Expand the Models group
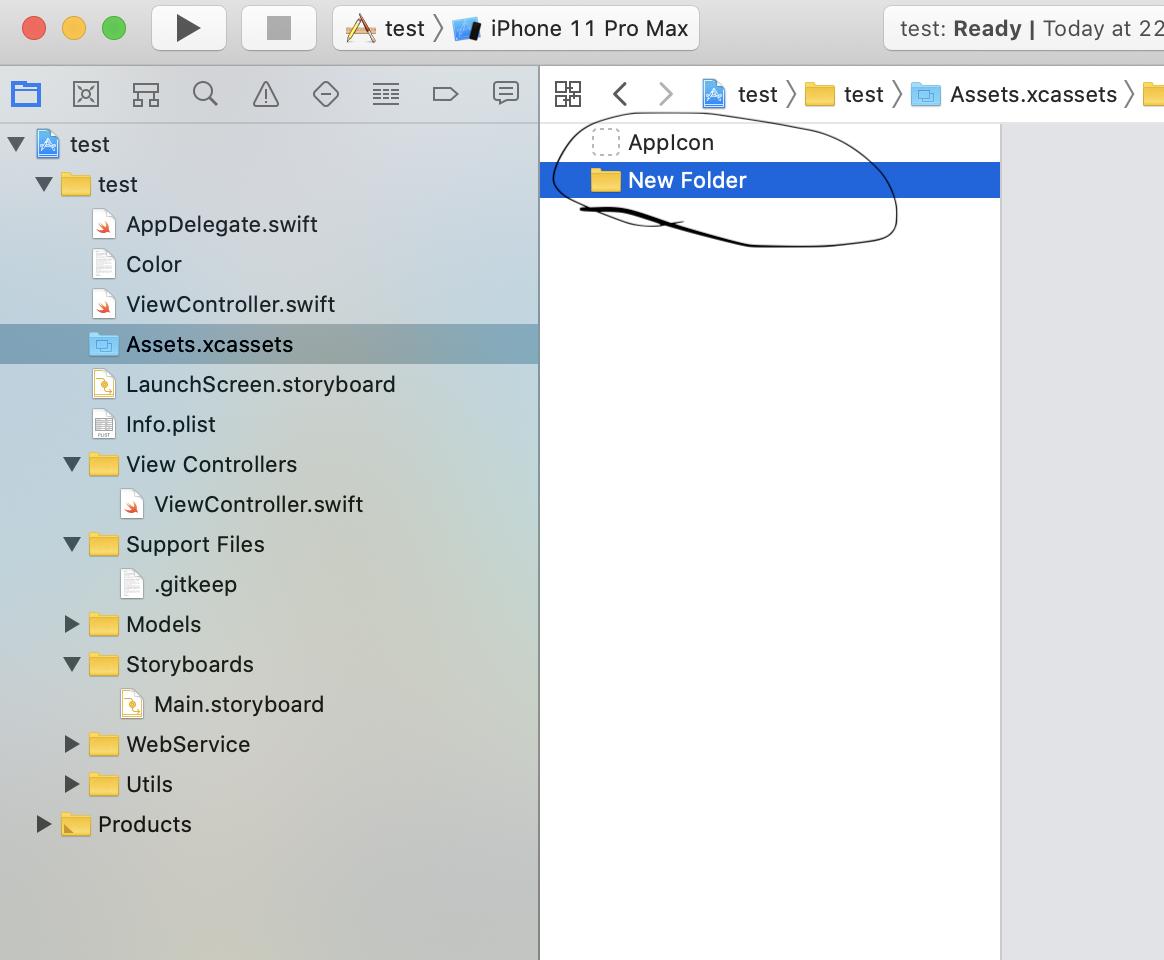Screen dimensions: 1164x960 click(x=73, y=624)
